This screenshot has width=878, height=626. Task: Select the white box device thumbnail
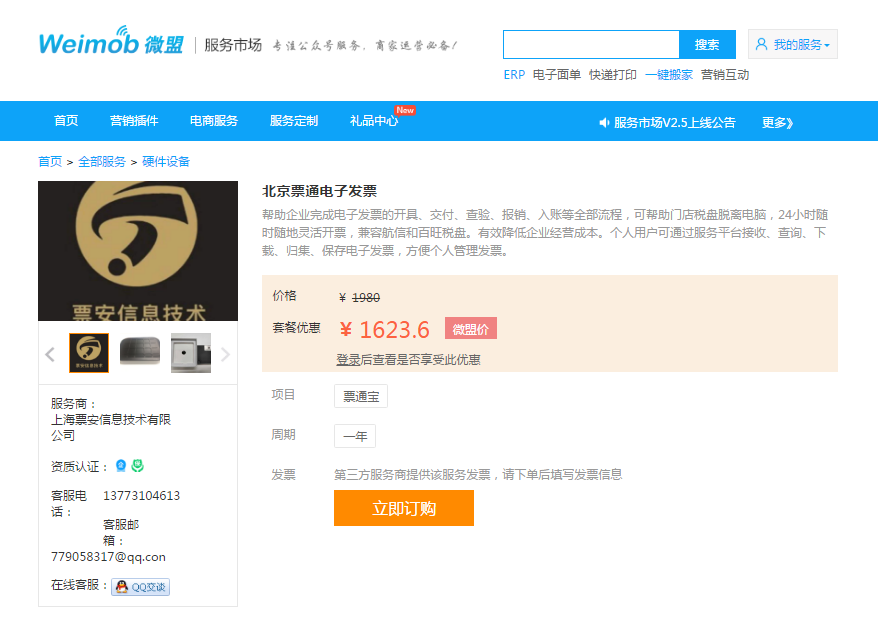click(191, 353)
